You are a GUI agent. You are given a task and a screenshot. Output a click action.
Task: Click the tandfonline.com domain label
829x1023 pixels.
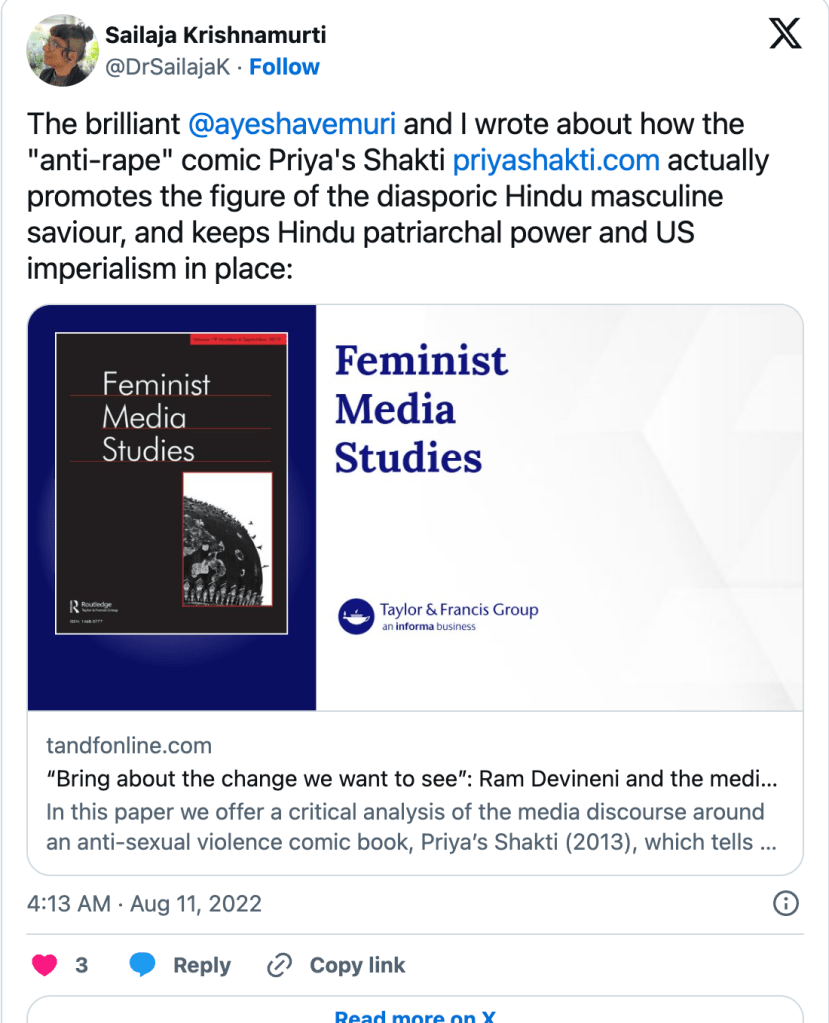click(x=129, y=746)
